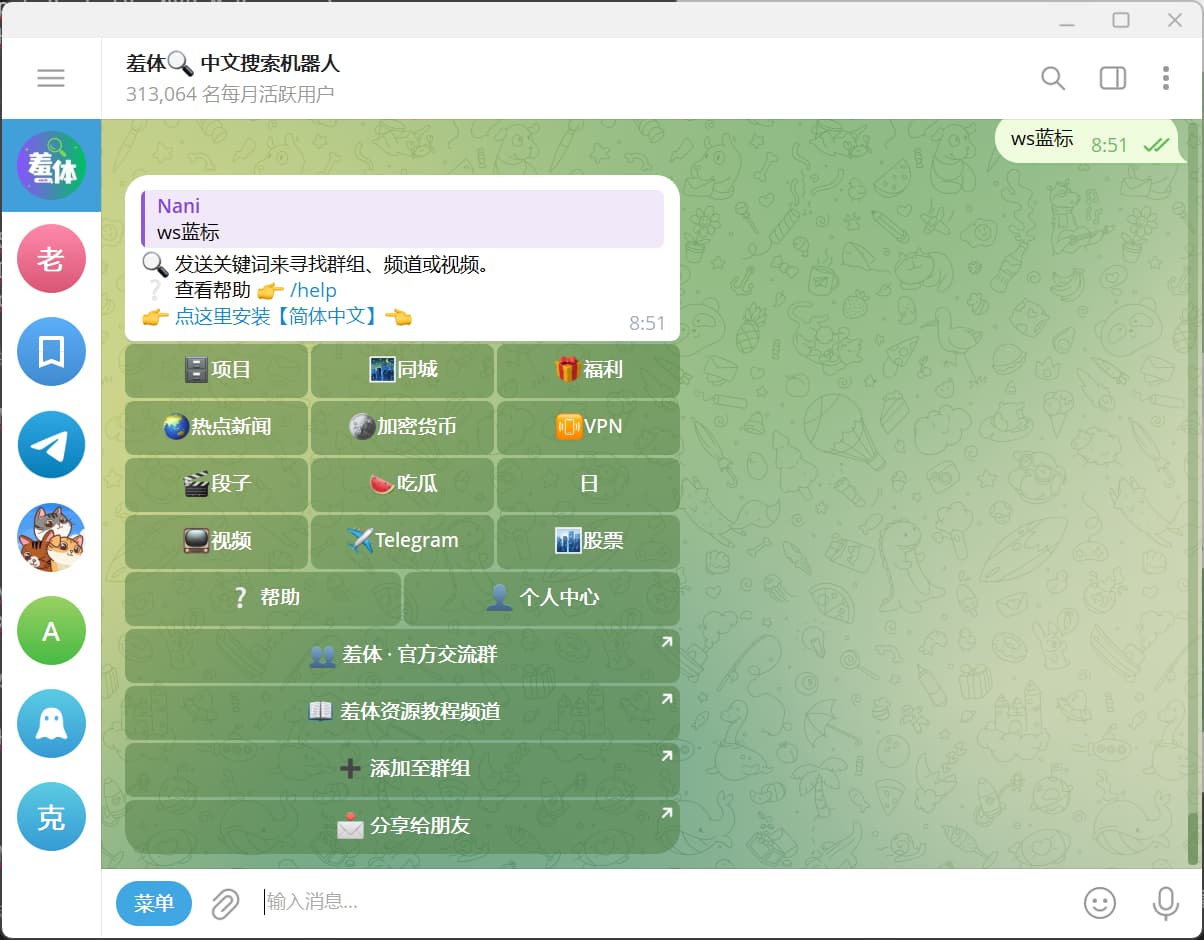Search within this chat
Screen dimensions: 1204x940
tap(1052, 78)
